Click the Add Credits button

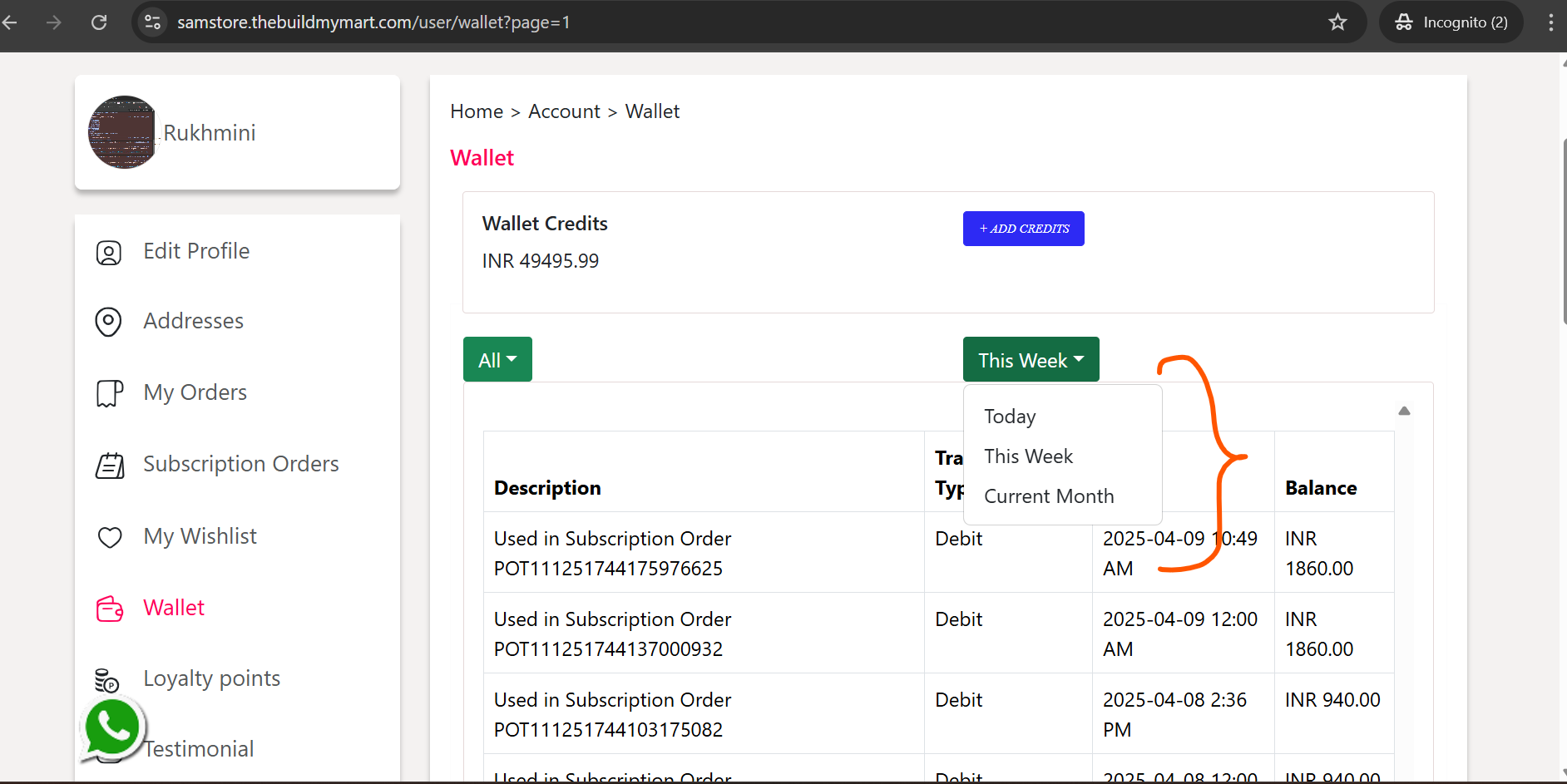[1024, 229]
